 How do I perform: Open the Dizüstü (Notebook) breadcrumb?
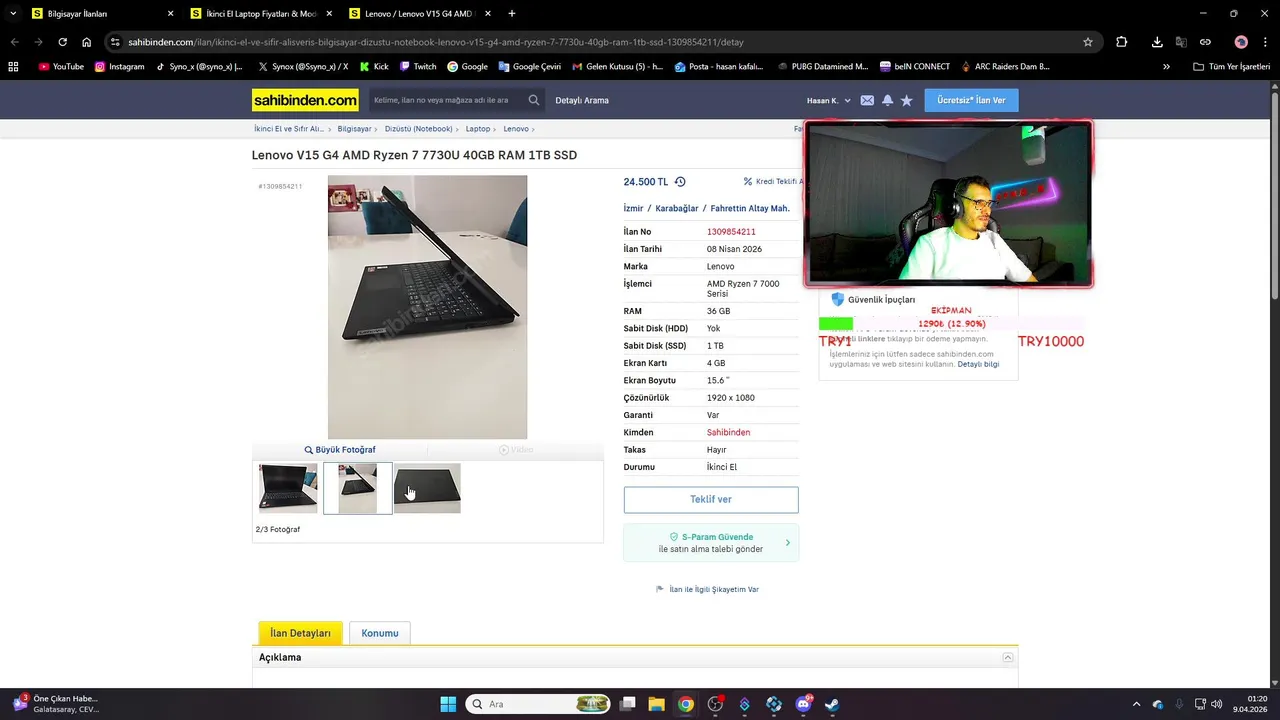point(419,129)
